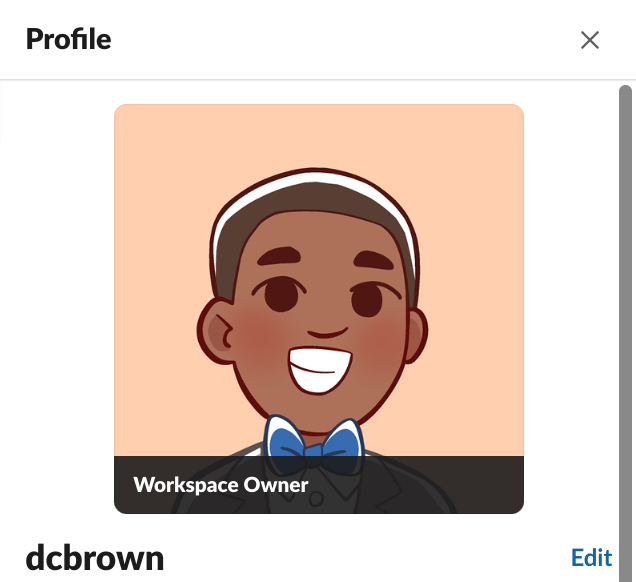Image resolution: width=636 pixels, height=582 pixels.
Task: Click the Profile panel heading
Action: tap(68, 40)
